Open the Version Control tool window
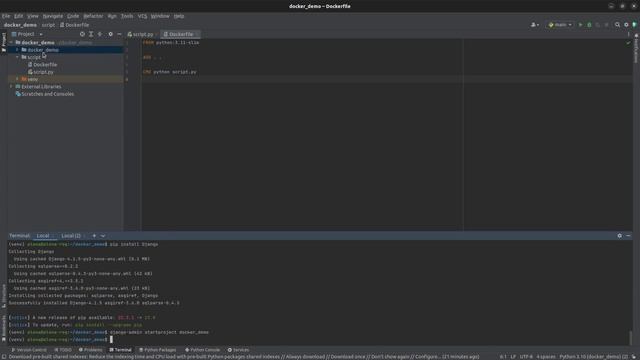 29,350
